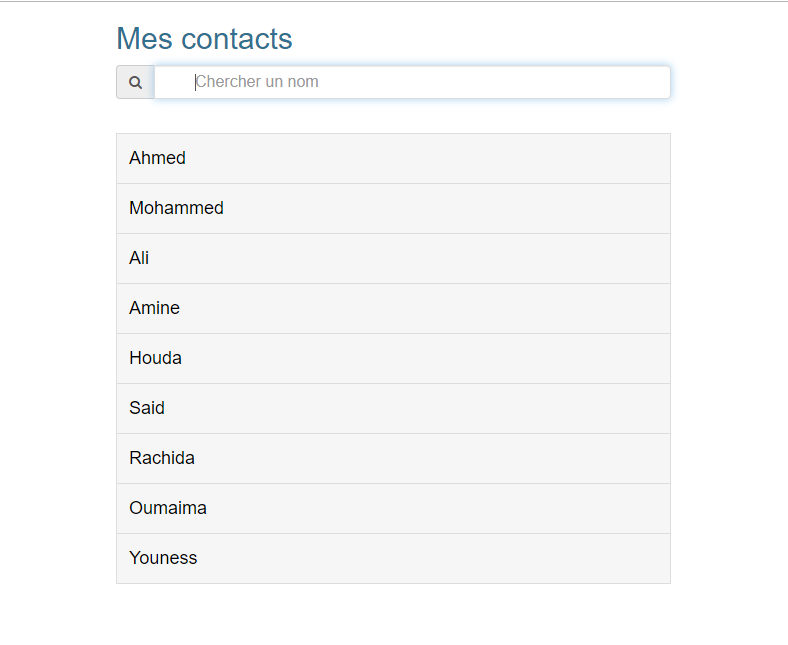Viewport: 788px width, 645px height.
Task: Click the name text 'Ahmed'
Action: [157, 158]
